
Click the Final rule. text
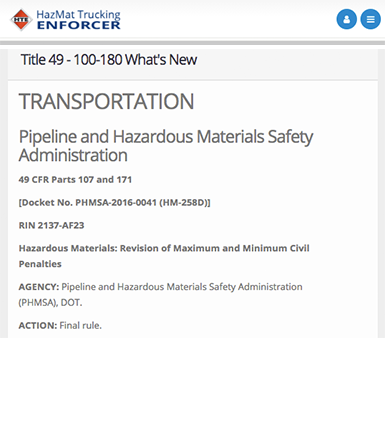tap(80, 326)
